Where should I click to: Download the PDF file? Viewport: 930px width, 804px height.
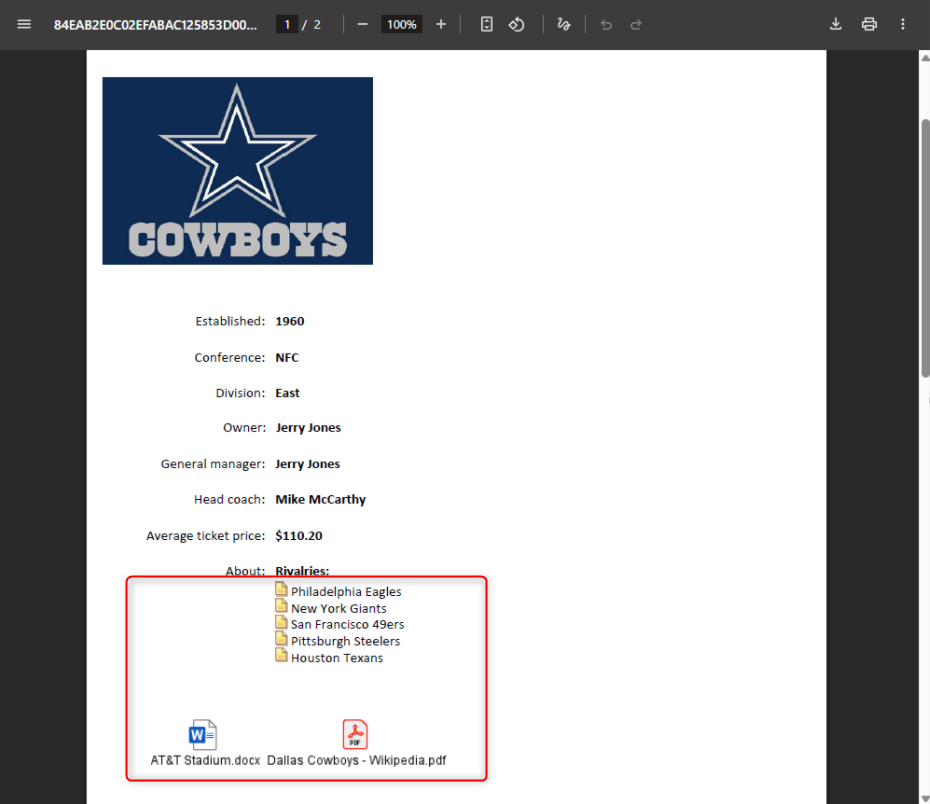pos(836,24)
